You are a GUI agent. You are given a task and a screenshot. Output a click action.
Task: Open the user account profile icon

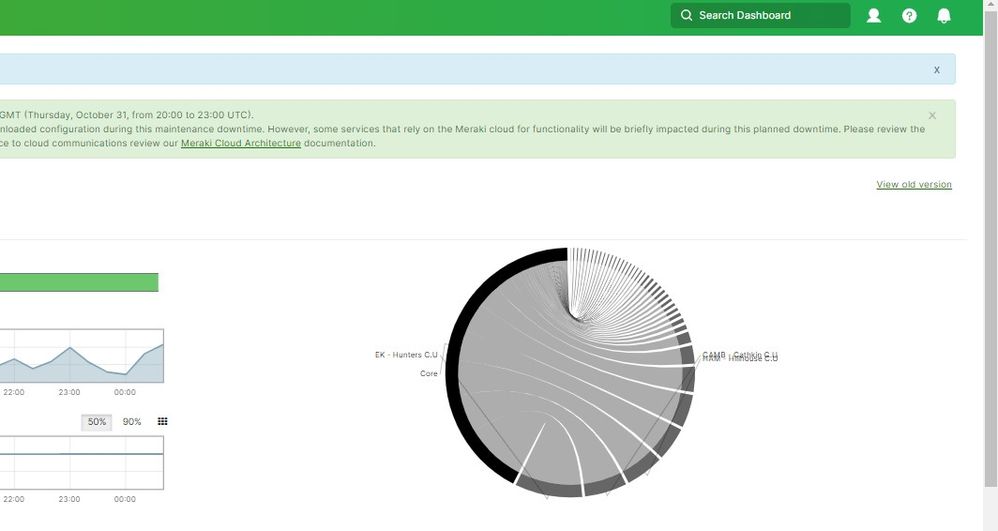point(873,16)
